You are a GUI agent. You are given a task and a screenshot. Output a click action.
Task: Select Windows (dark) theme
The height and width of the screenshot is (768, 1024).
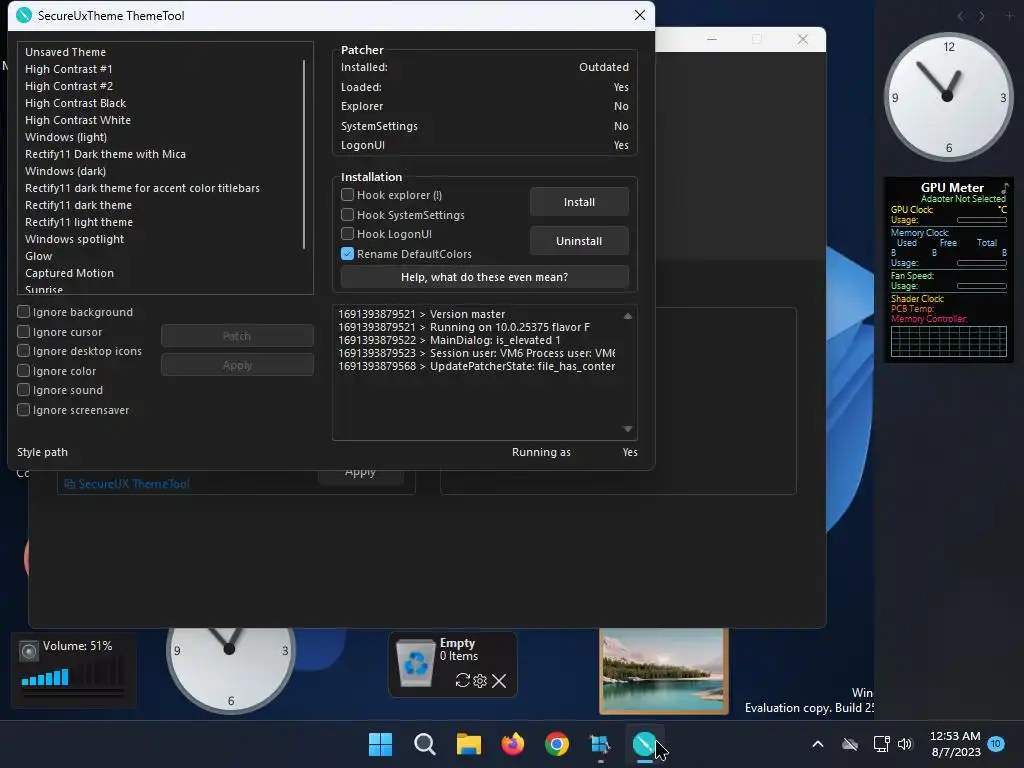65,170
